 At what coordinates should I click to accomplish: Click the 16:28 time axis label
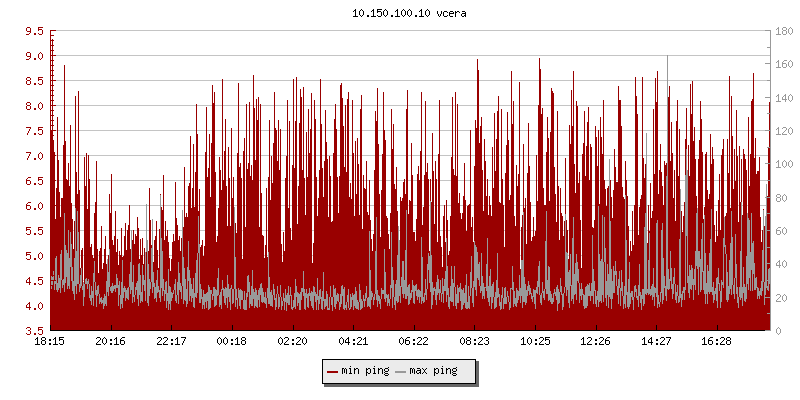pyautogui.click(x=716, y=342)
